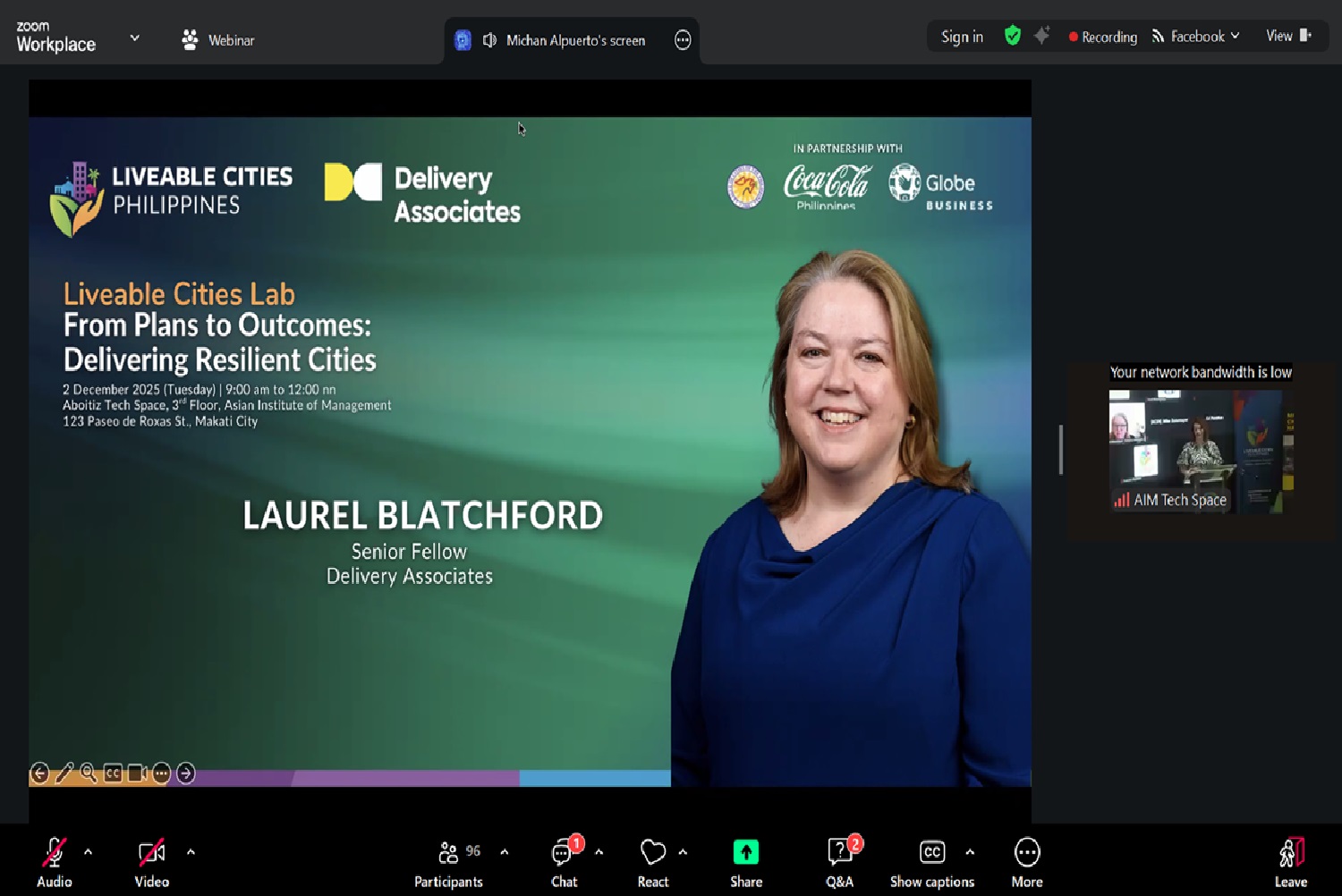The width and height of the screenshot is (1342, 896).
Task: Expand the Facebook livestream dropdown
Action: click(x=1236, y=36)
